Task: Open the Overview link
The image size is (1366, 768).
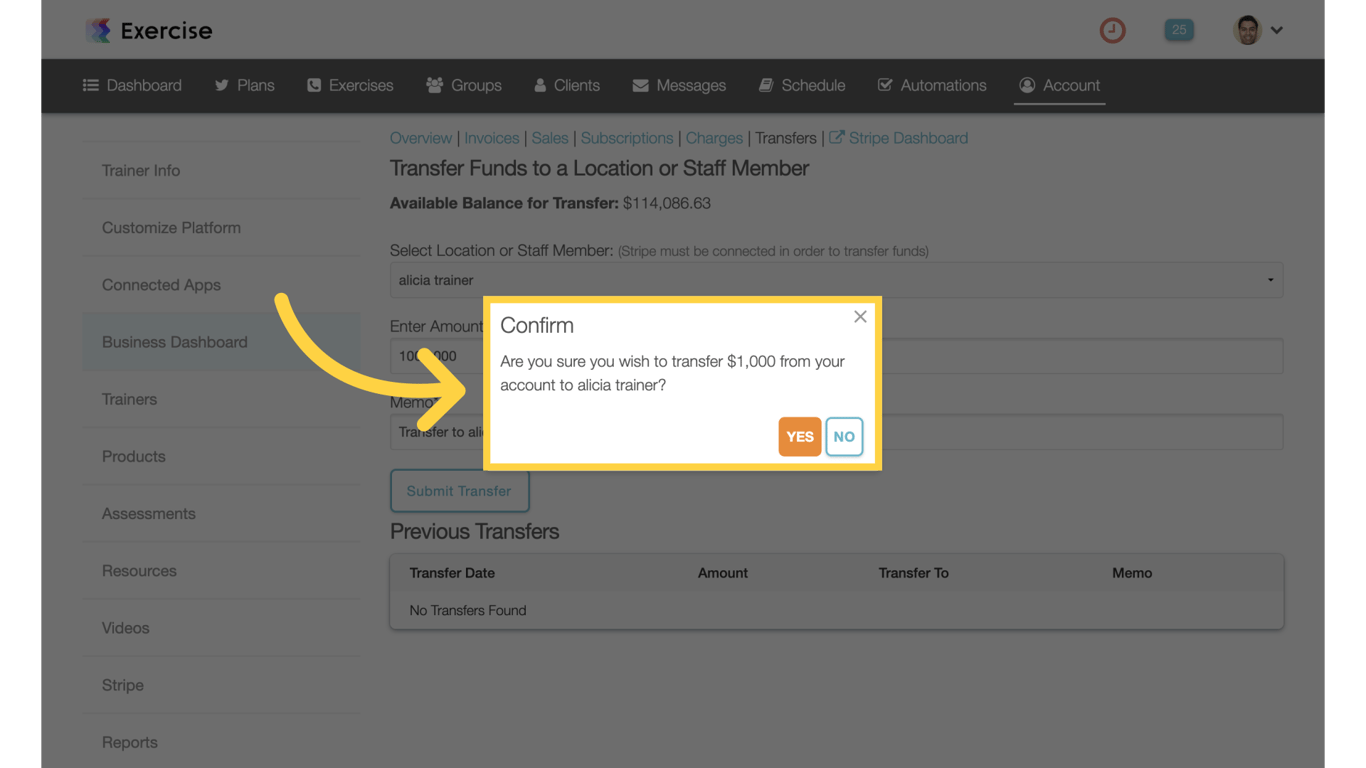Action: click(421, 138)
